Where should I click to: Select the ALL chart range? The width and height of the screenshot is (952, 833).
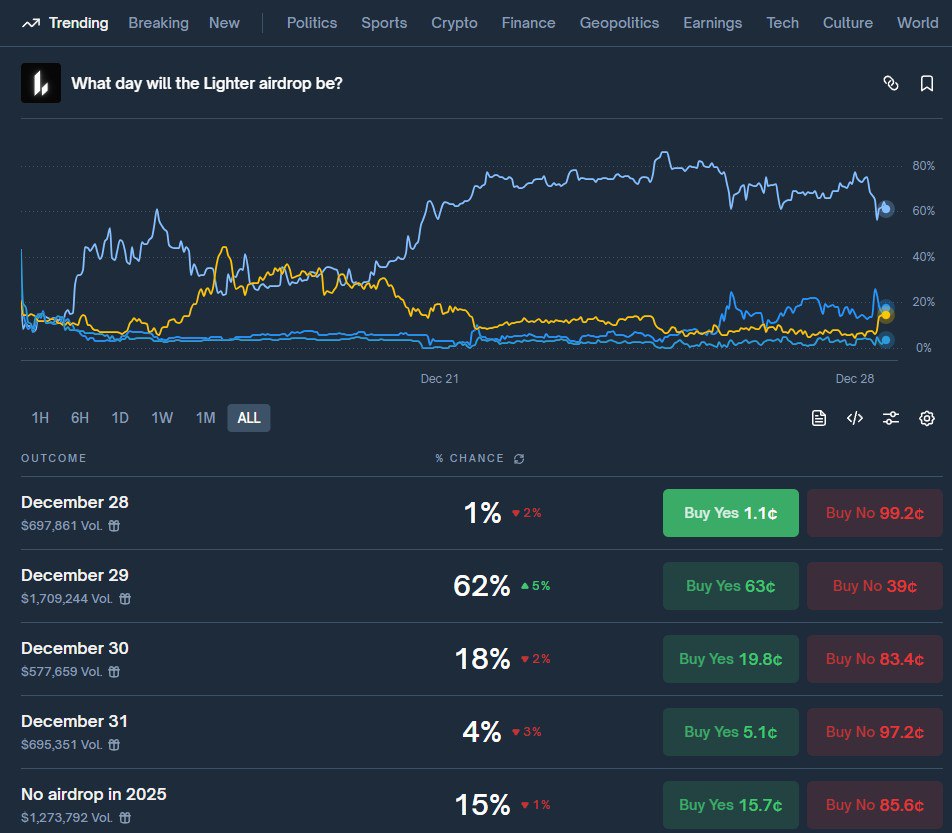click(249, 418)
